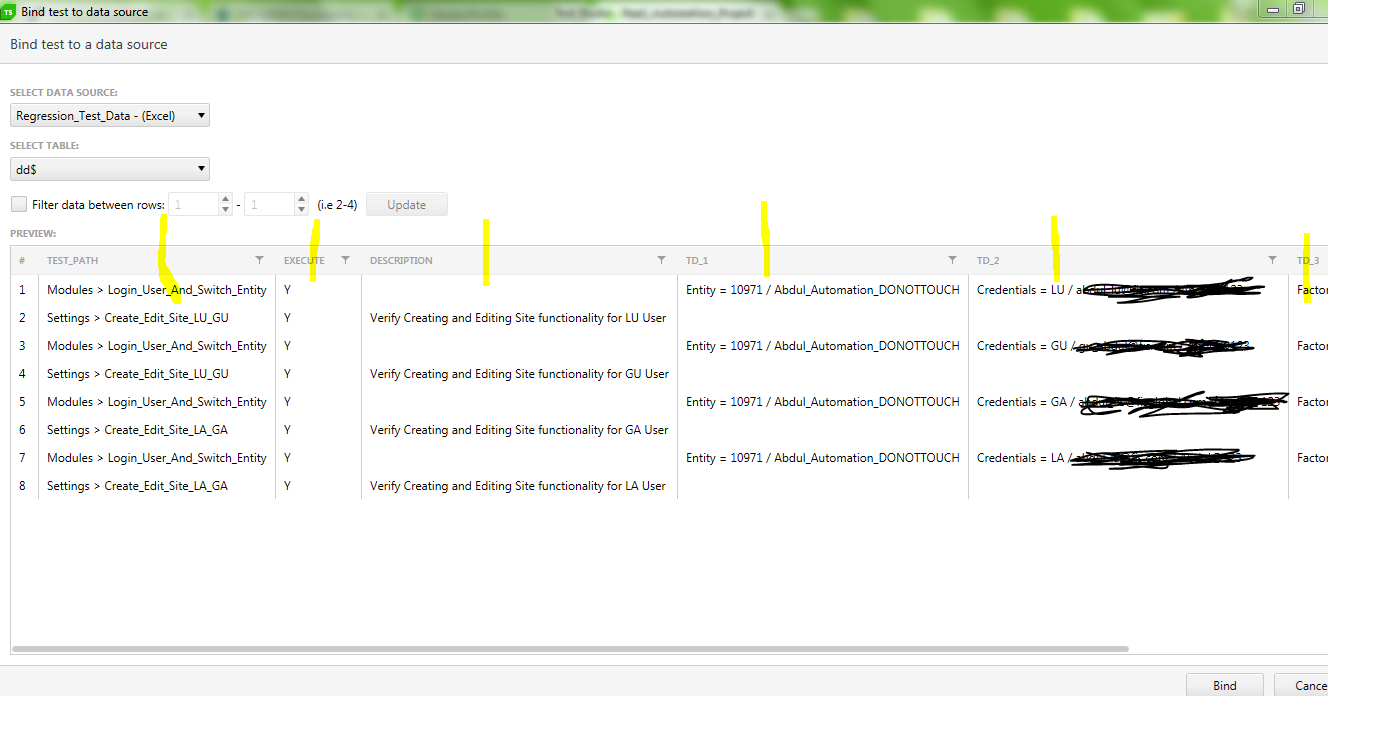Select row 8 Create_Edit_Site_LA_GA
The height and width of the screenshot is (750, 1394).
138,486
